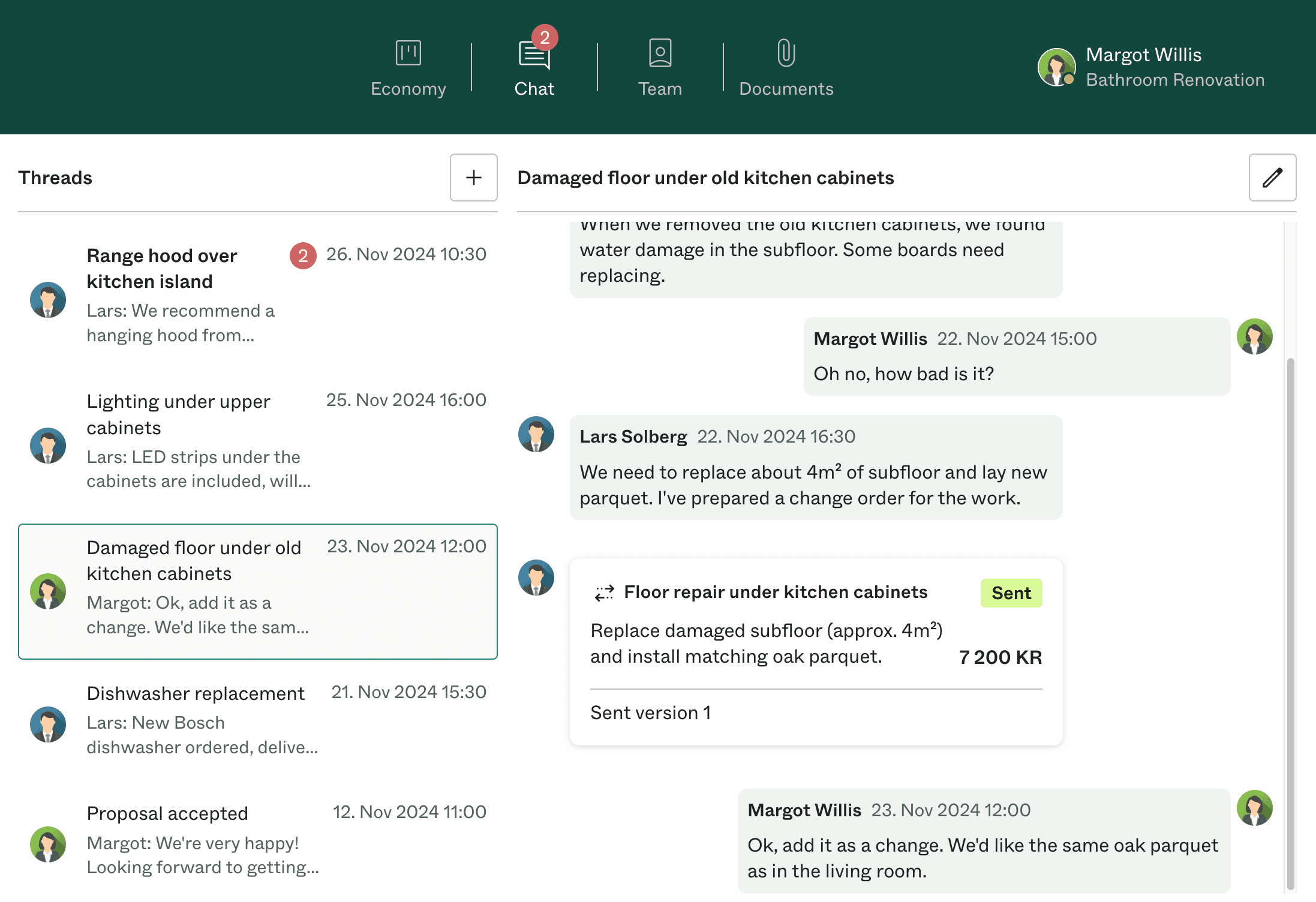Open the change order icon on the floor repair card

tap(604, 593)
